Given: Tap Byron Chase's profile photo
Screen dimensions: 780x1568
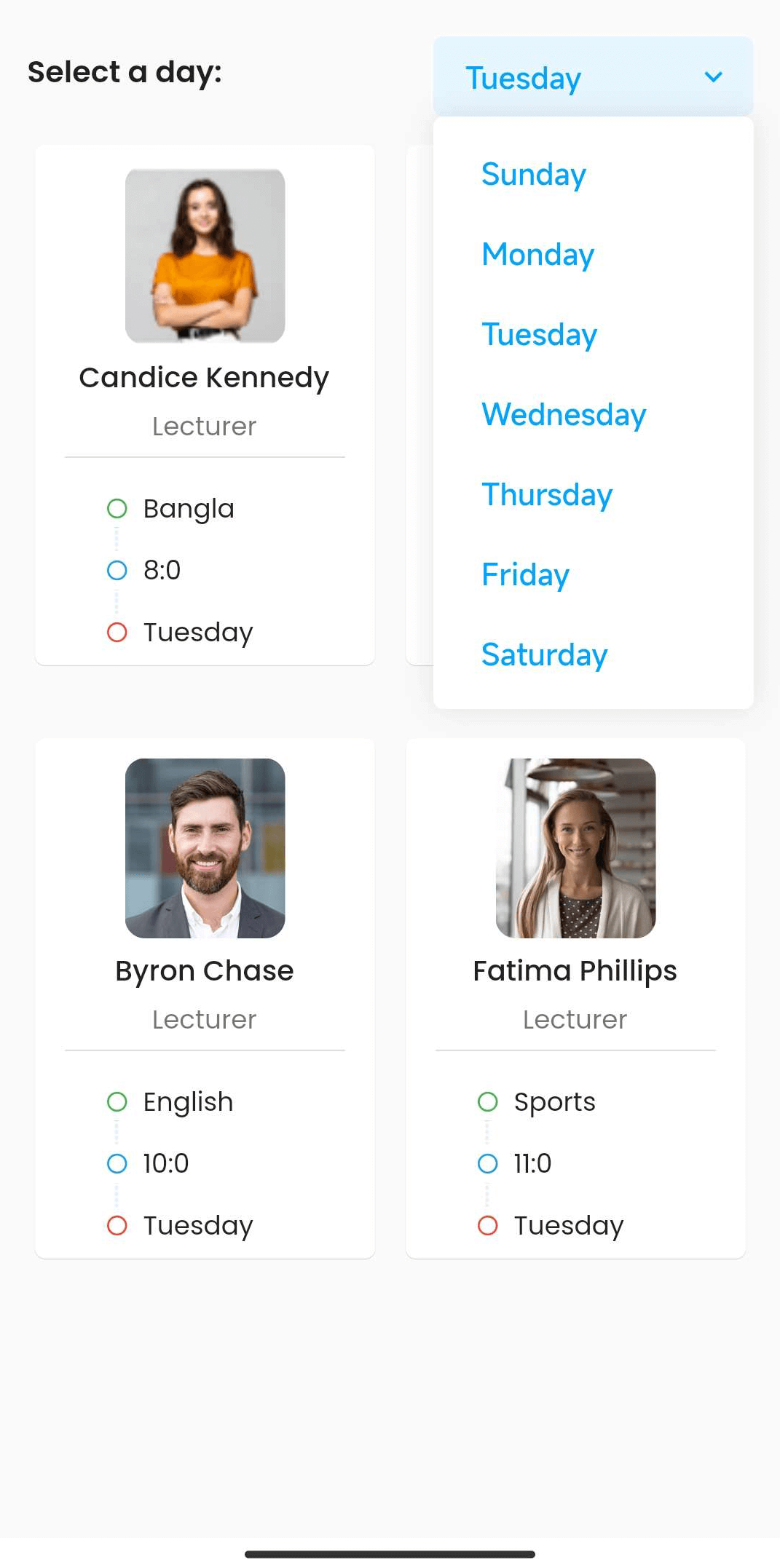Looking at the screenshot, I should [205, 848].
